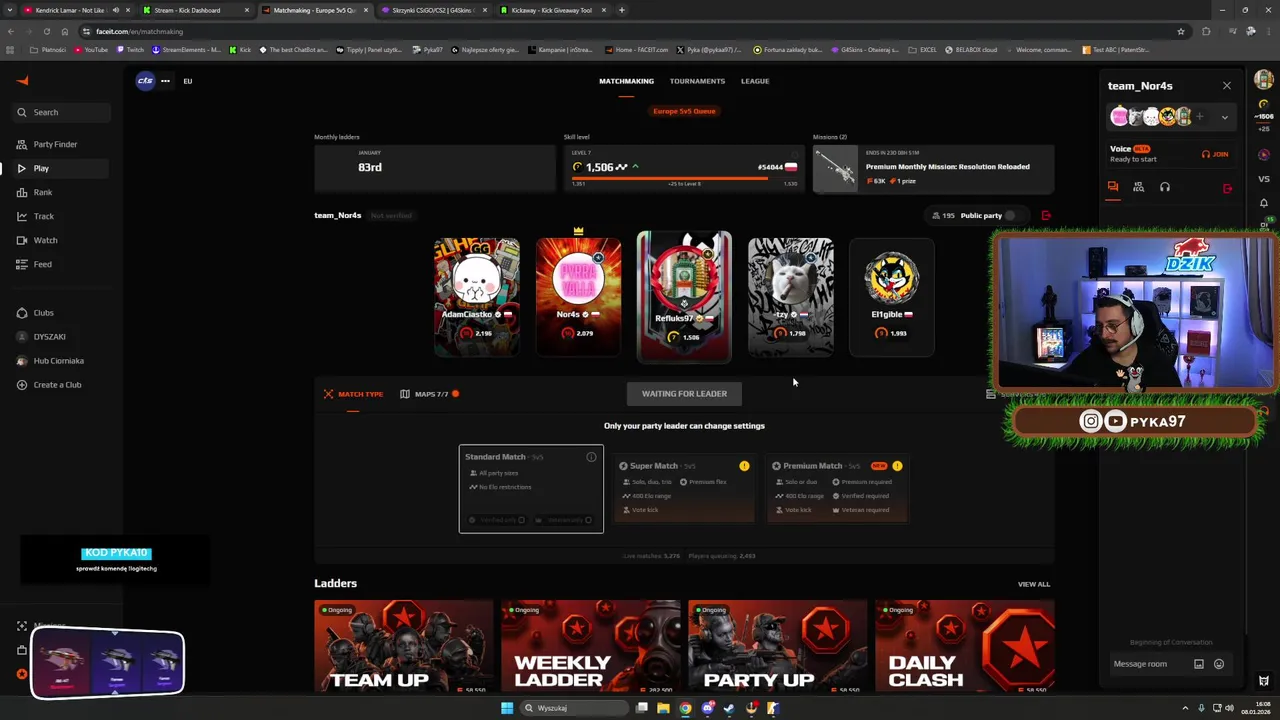
Task: Select the Standard Match option
Action: 531,489
